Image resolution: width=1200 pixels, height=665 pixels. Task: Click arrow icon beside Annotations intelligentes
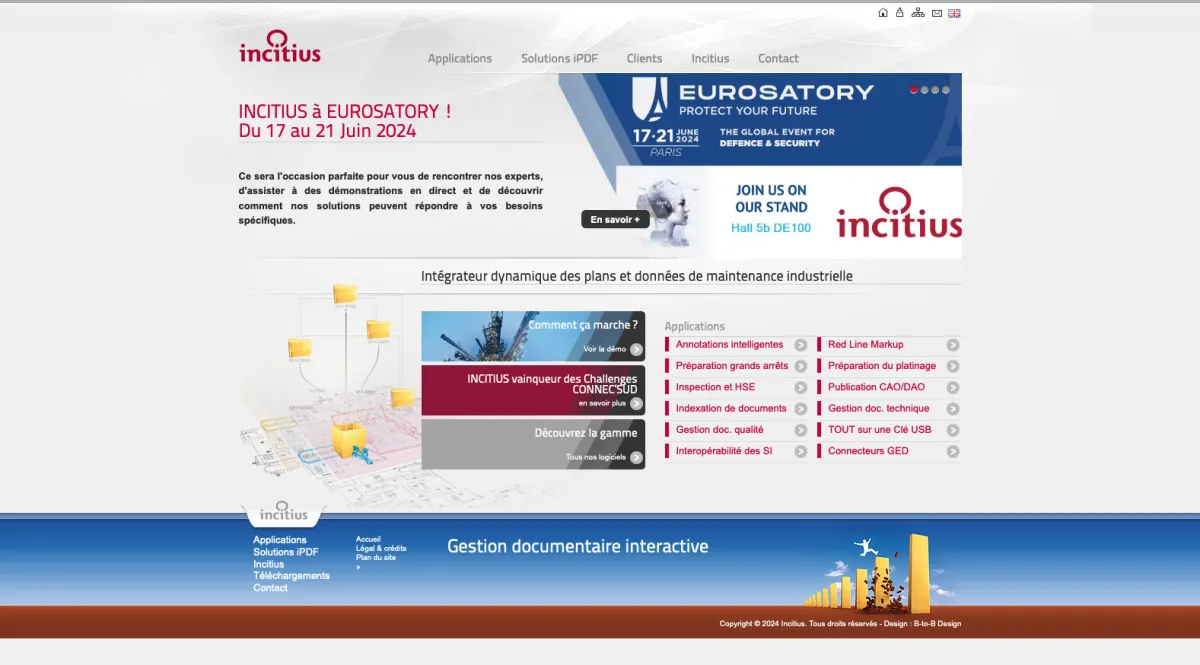[x=801, y=345]
